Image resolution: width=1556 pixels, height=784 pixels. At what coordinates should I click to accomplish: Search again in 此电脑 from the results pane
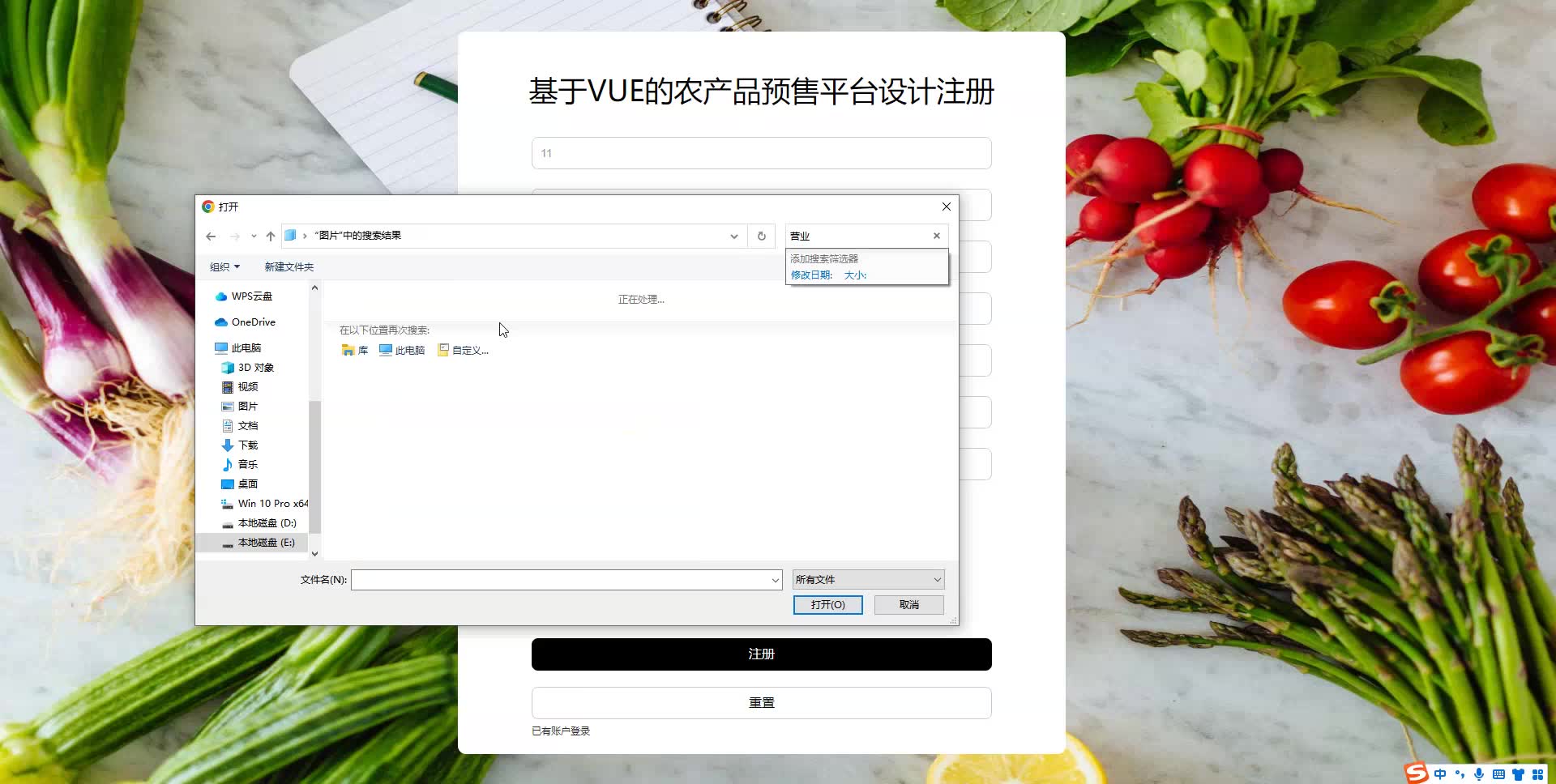(402, 350)
